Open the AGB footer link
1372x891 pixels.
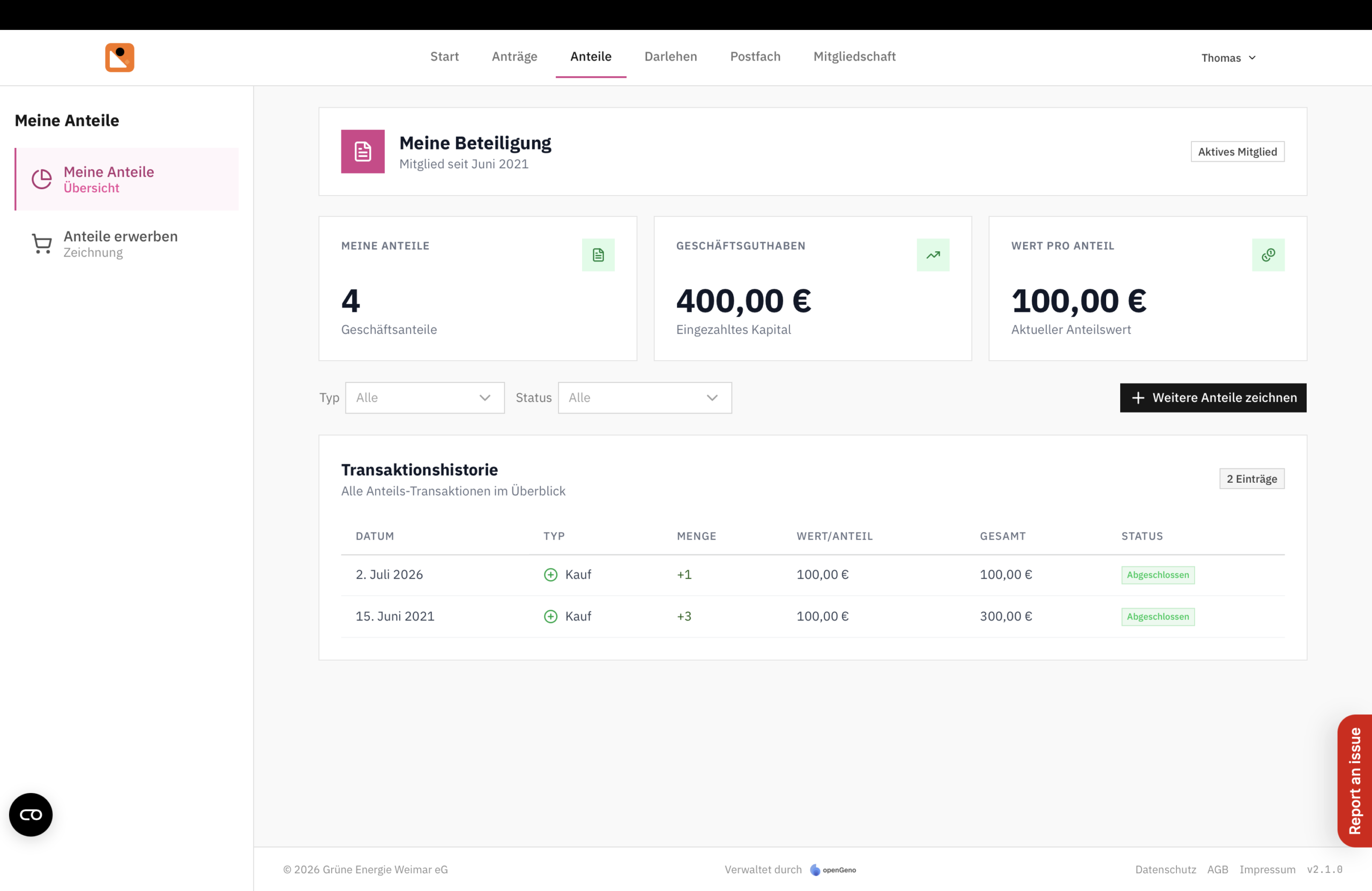coord(1218,870)
